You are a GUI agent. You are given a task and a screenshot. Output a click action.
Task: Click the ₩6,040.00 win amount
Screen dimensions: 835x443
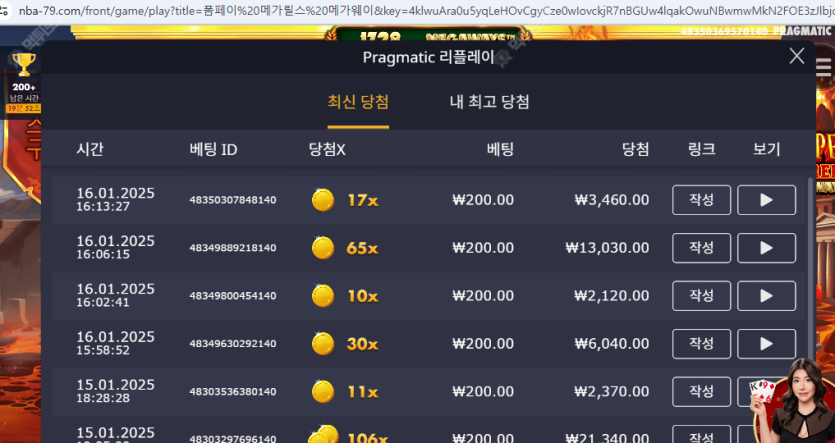click(x=612, y=344)
